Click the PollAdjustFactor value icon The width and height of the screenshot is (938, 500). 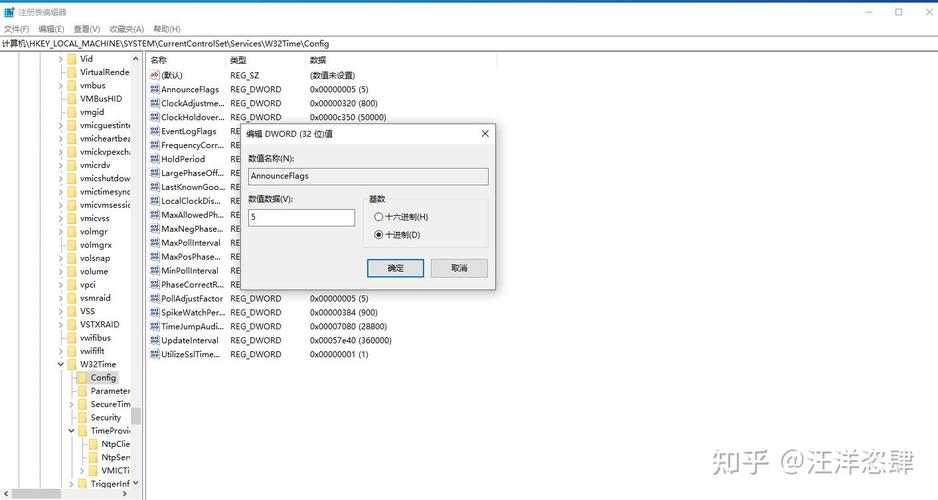click(x=154, y=298)
